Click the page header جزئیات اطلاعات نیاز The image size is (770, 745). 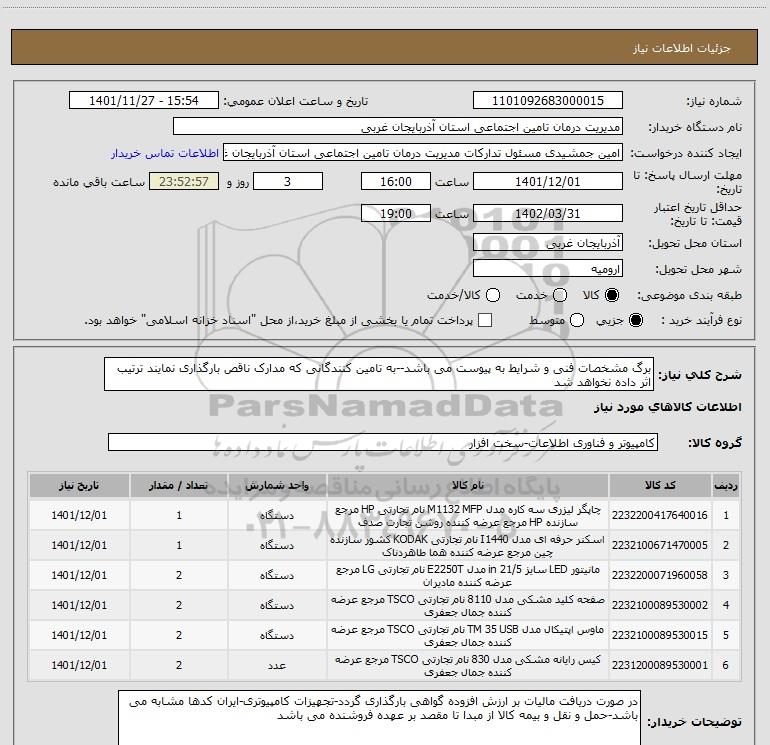pos(682,48)
